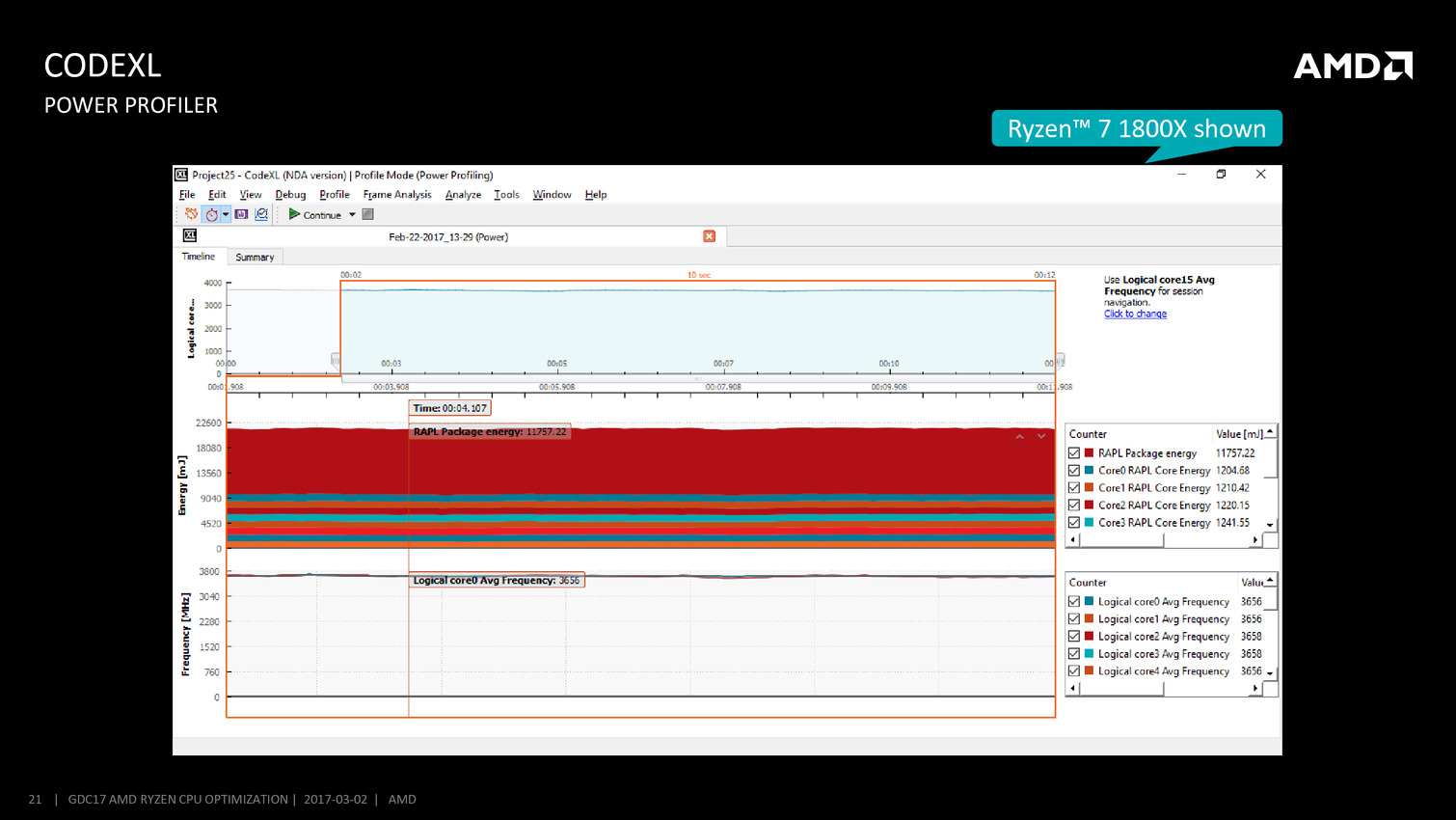Toggle Core2 RAPL Core Energy checkbox

1074,506
